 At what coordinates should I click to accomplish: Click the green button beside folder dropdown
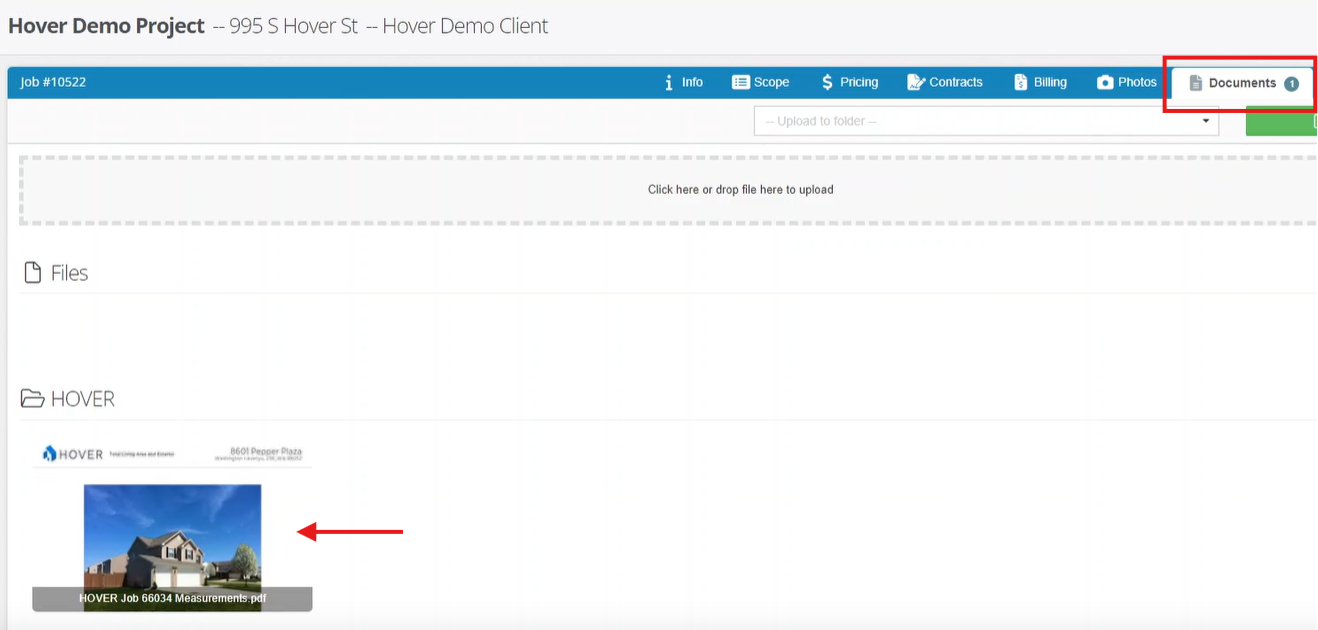pyautogui.click(x=1281, y=121)
